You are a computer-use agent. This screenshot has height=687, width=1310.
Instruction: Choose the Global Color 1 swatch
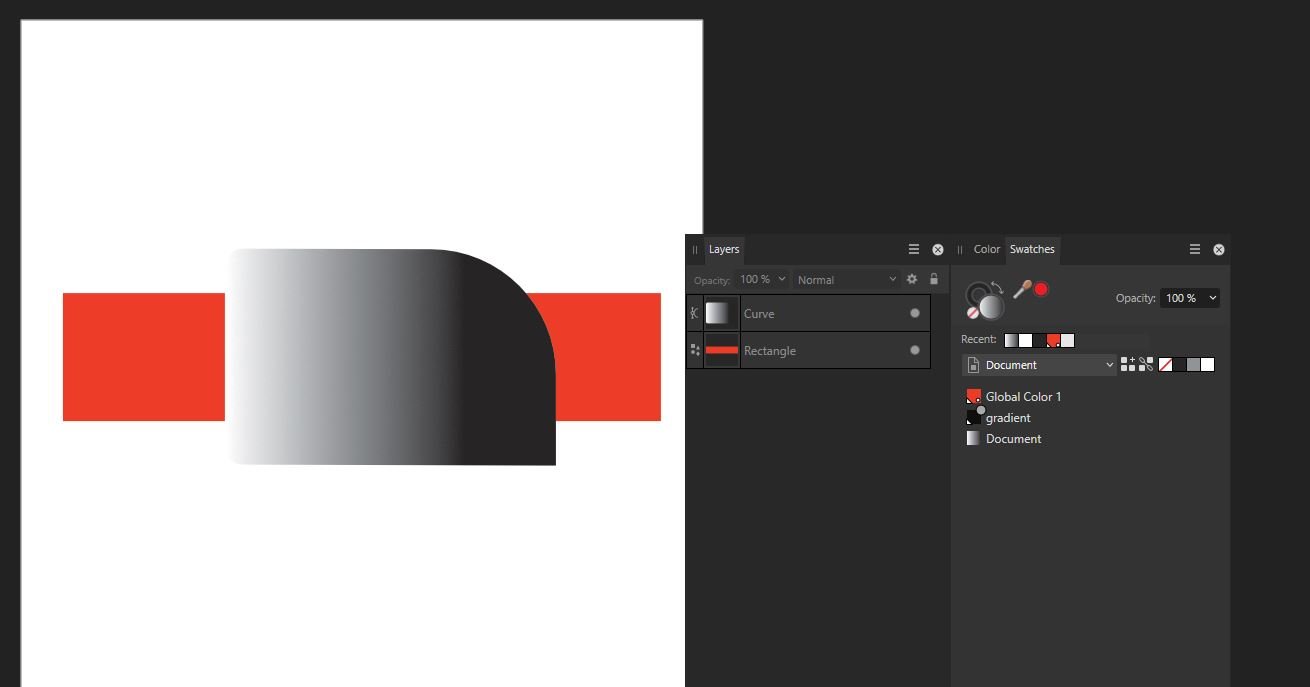[1022, 397]
